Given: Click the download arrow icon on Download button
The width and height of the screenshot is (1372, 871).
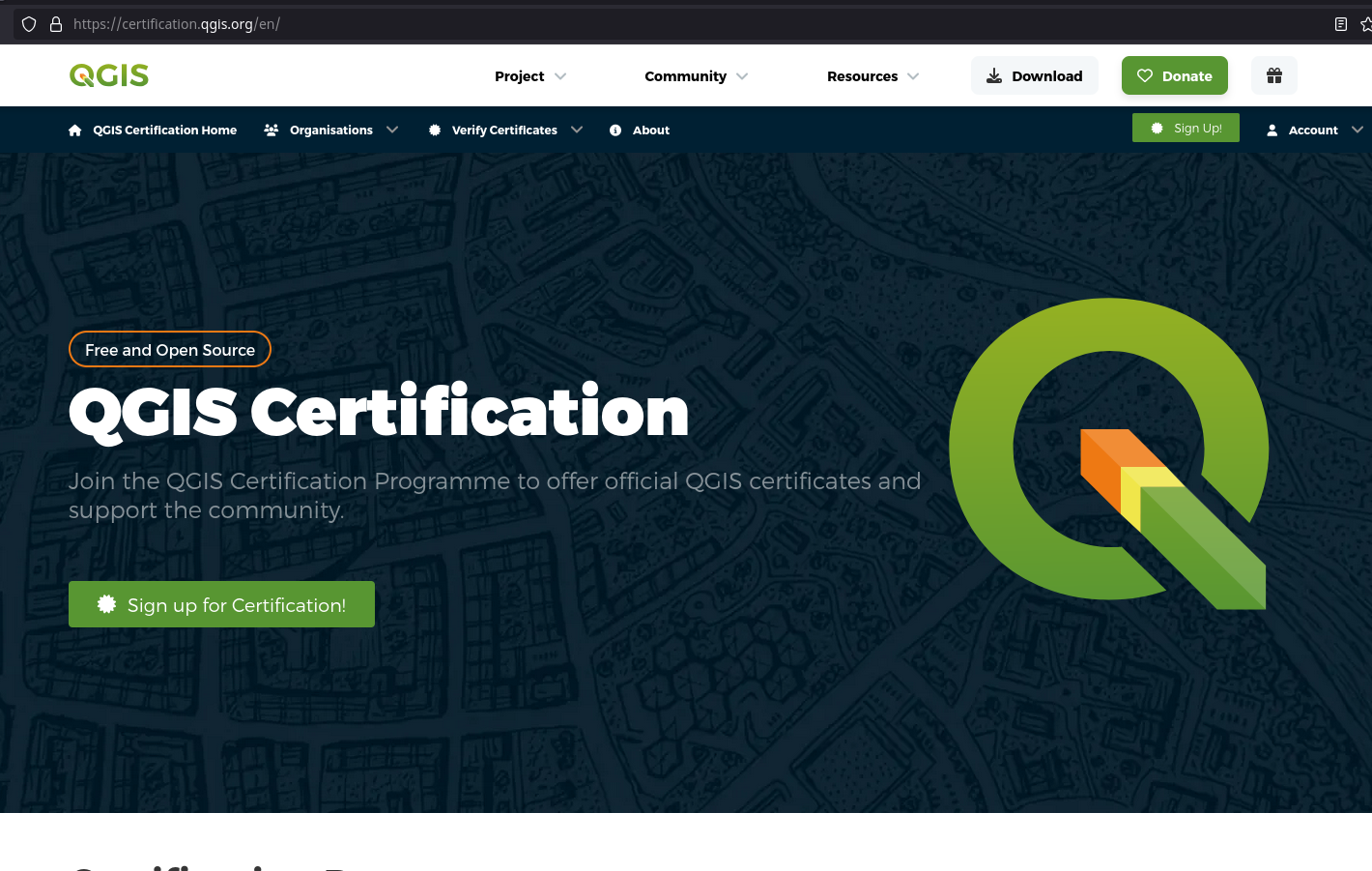Looking at the screenshot, I should coord(994,75).
